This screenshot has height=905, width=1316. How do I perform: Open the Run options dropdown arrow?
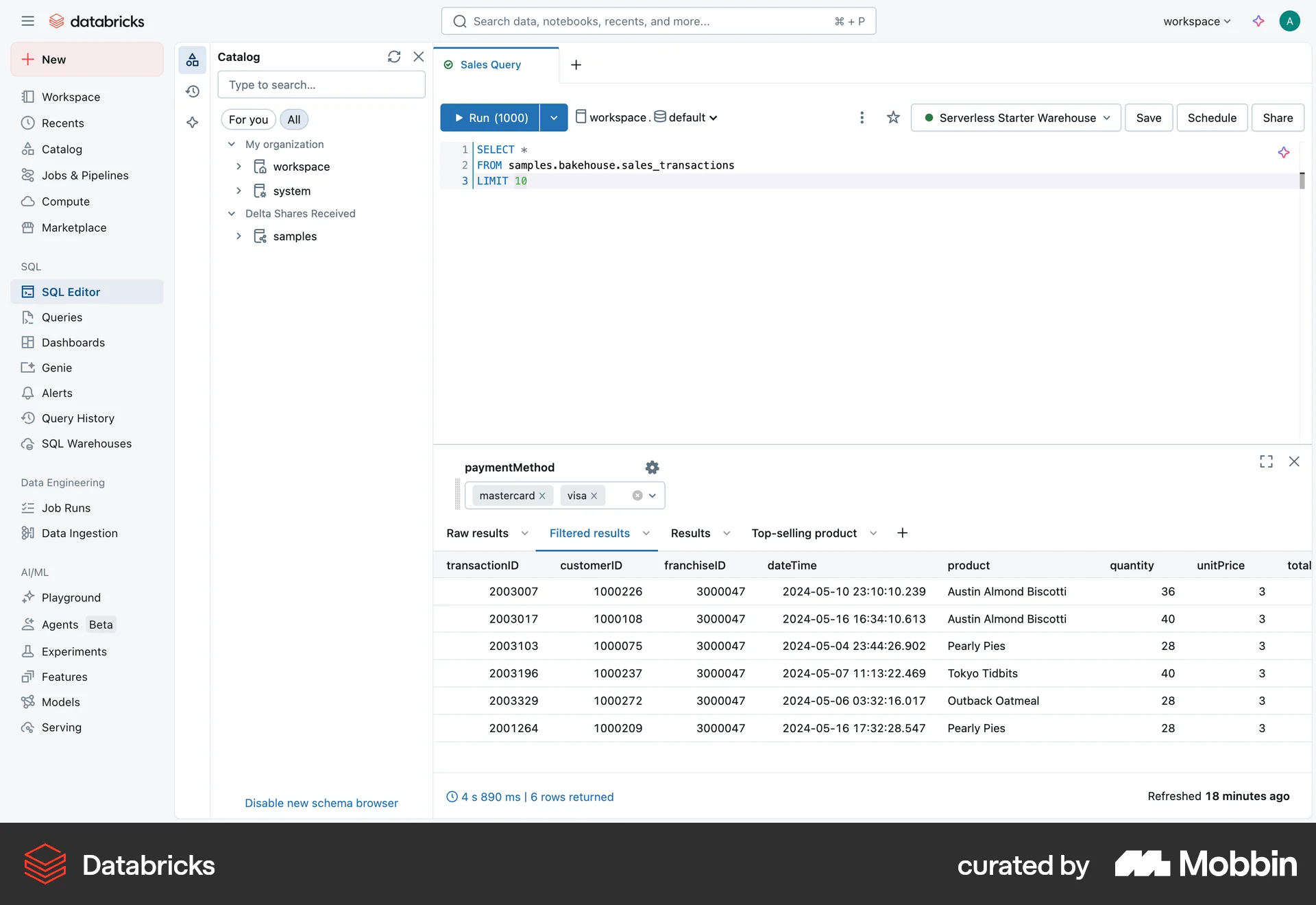click(x=554, y=118)
